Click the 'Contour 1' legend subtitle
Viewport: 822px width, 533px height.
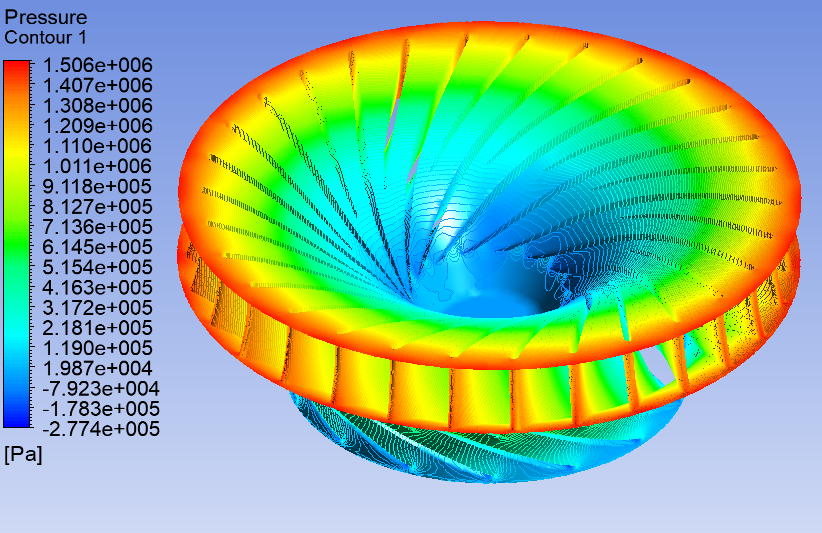point(45,38)
